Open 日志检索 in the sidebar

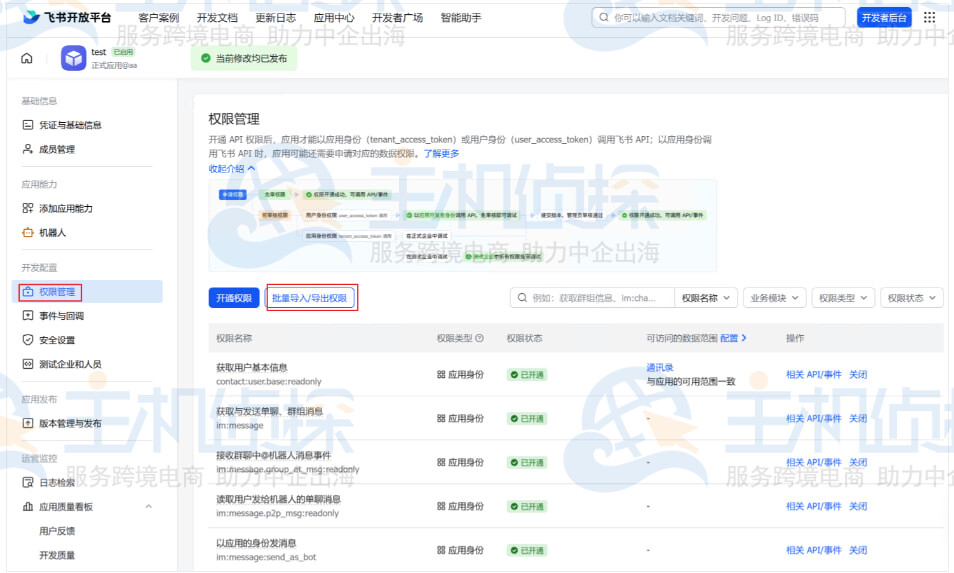coord(56,482)
